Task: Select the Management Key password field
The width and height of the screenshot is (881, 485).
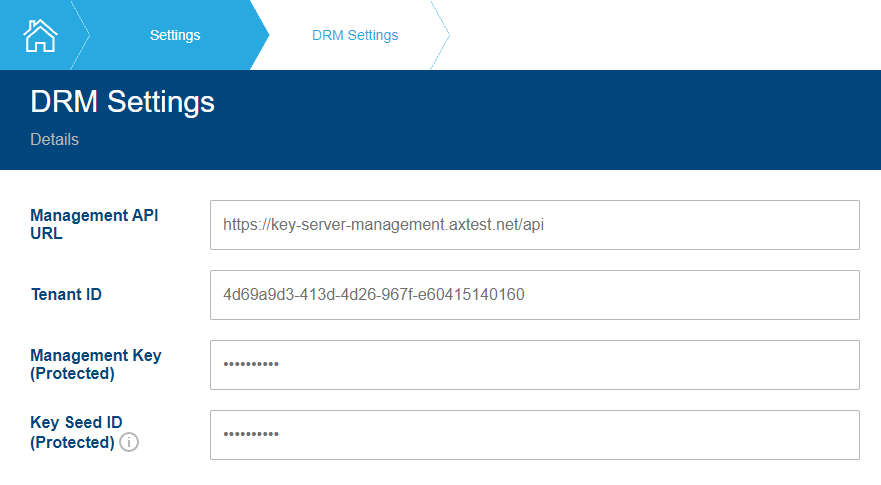Action: (534, 365)
